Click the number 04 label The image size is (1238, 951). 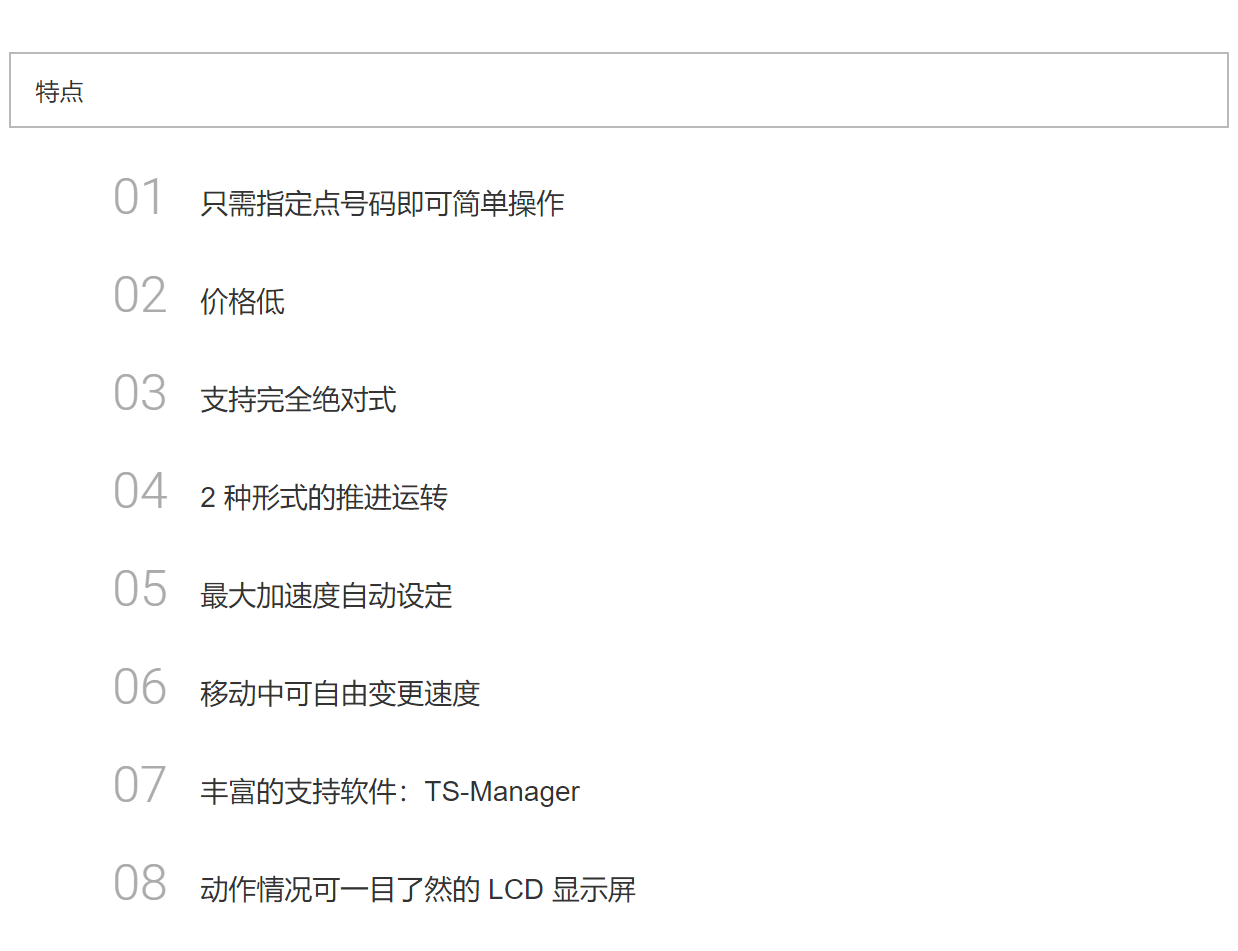tap(139, 492)
